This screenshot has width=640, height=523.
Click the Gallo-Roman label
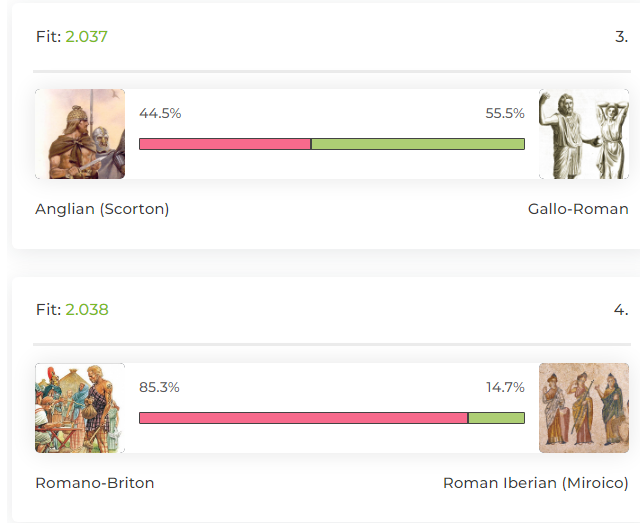578,209
